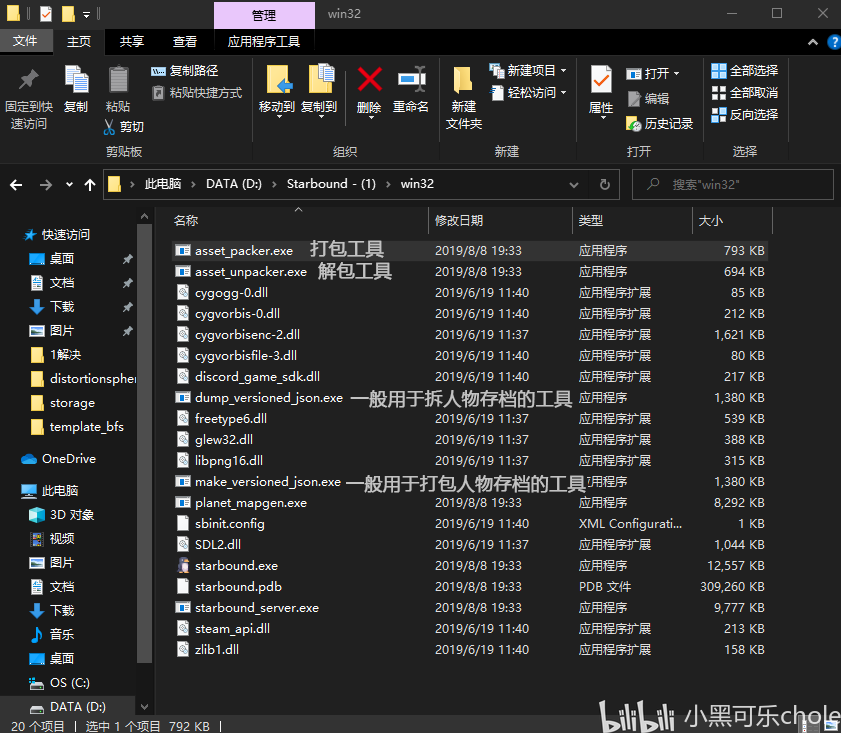Open the New item (新建项目) dropdown
This screenshot has width=841, height=733.
[528, 71]
